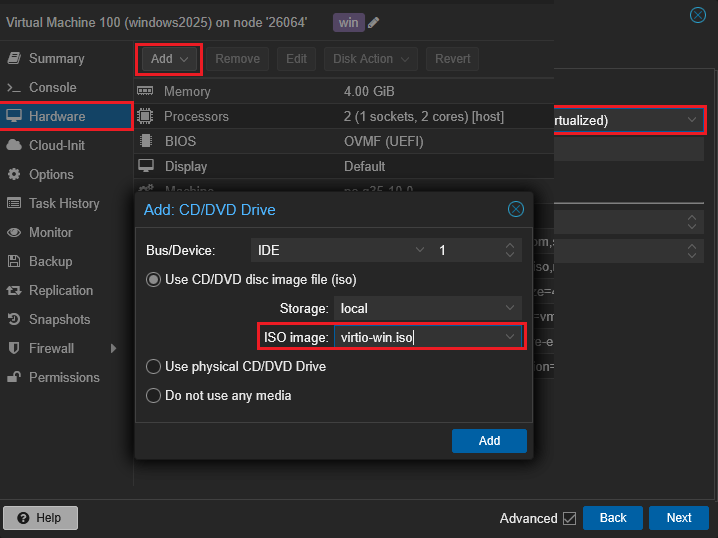Select Use physical CD/DVD Drive option
Screen dimensions: 718x538
154,366
